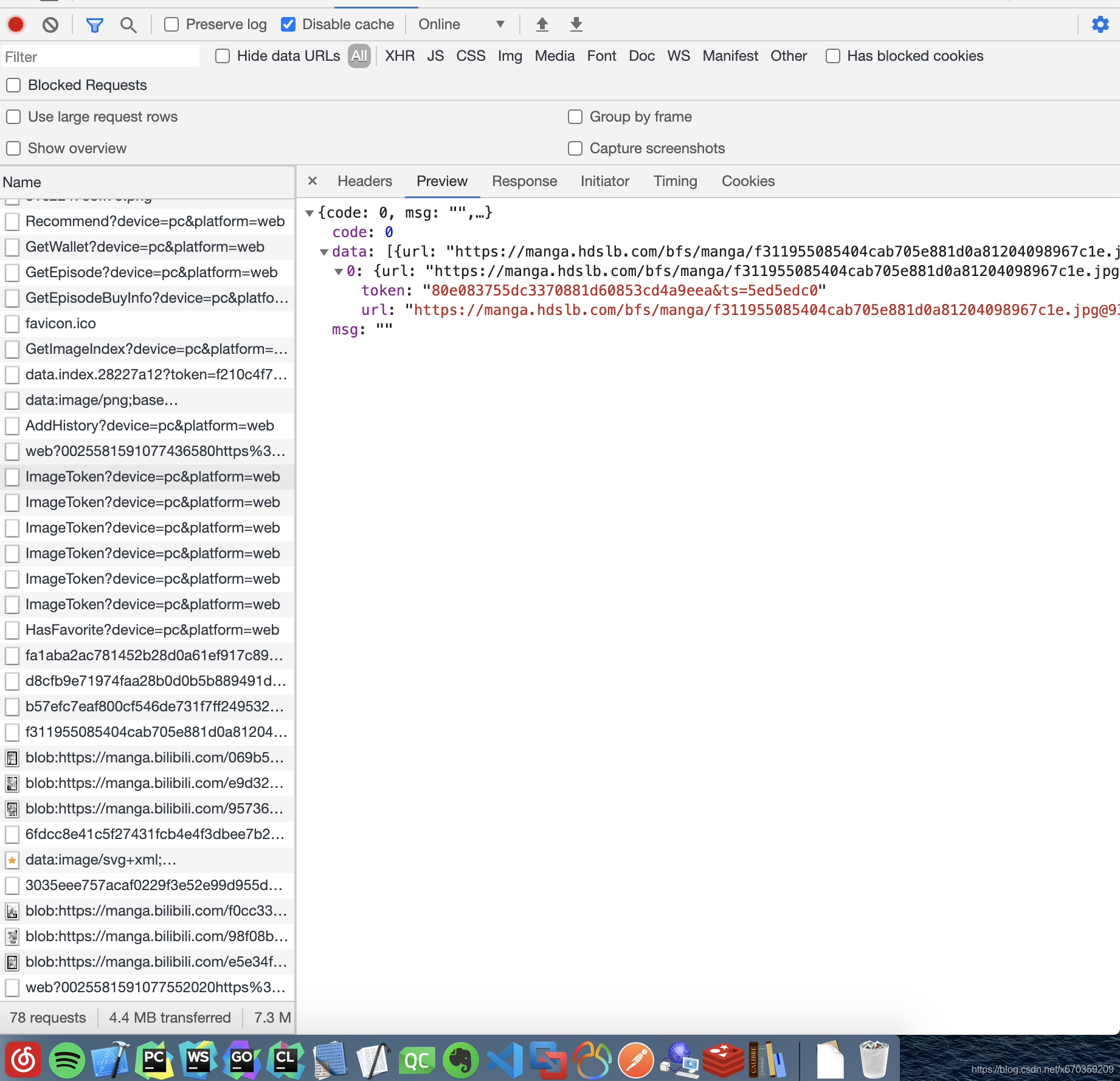The height and width of the screenshot is (1081, 1120).
Task: Open the QC app in the dock
Action: click(417, 1061)
